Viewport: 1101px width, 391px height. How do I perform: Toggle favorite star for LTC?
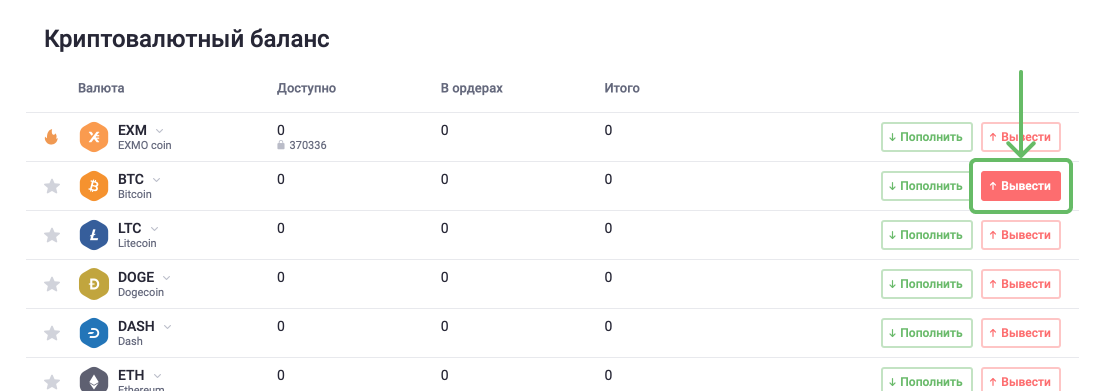pos(52,235)
